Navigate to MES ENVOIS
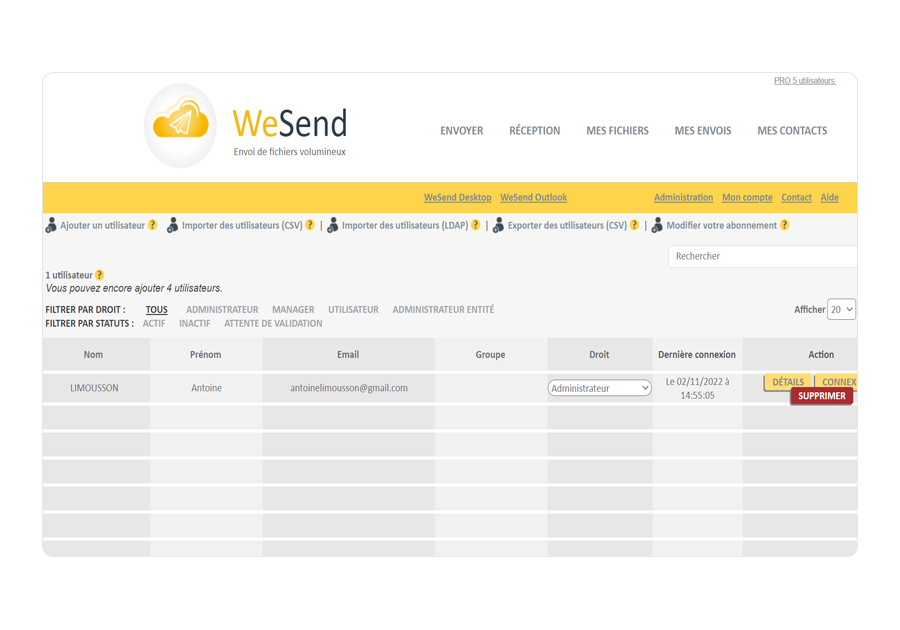 703,131
